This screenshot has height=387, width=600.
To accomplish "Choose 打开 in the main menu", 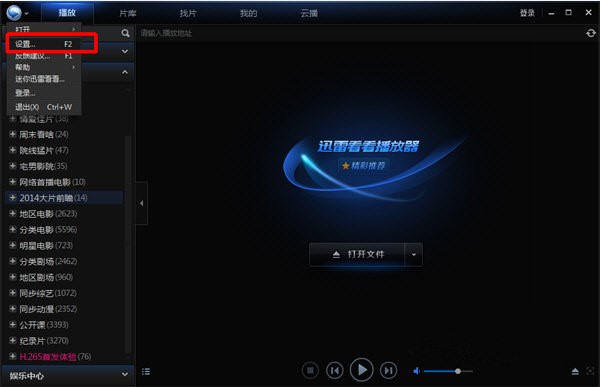I will [44, 29].
